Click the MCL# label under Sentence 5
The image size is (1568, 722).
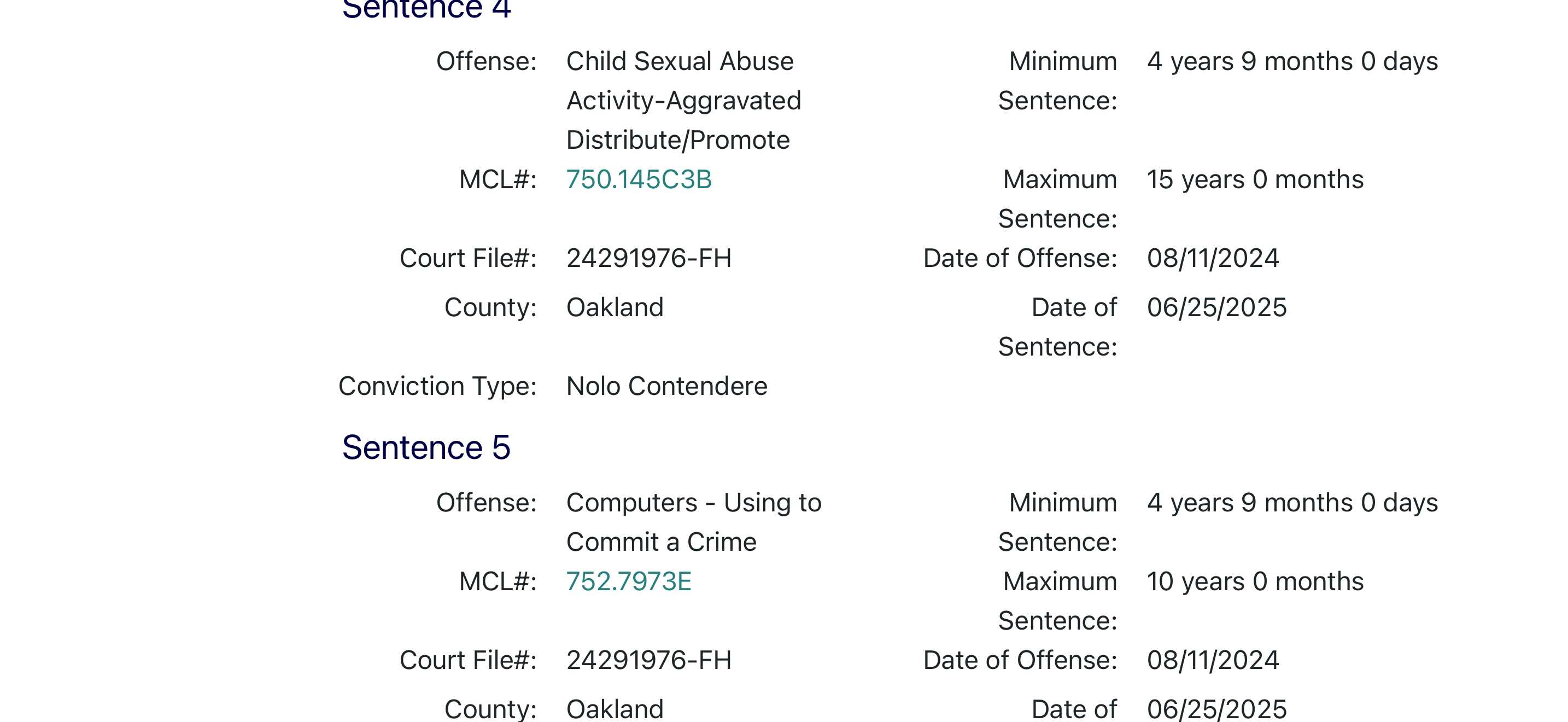(x=498, y=581)
